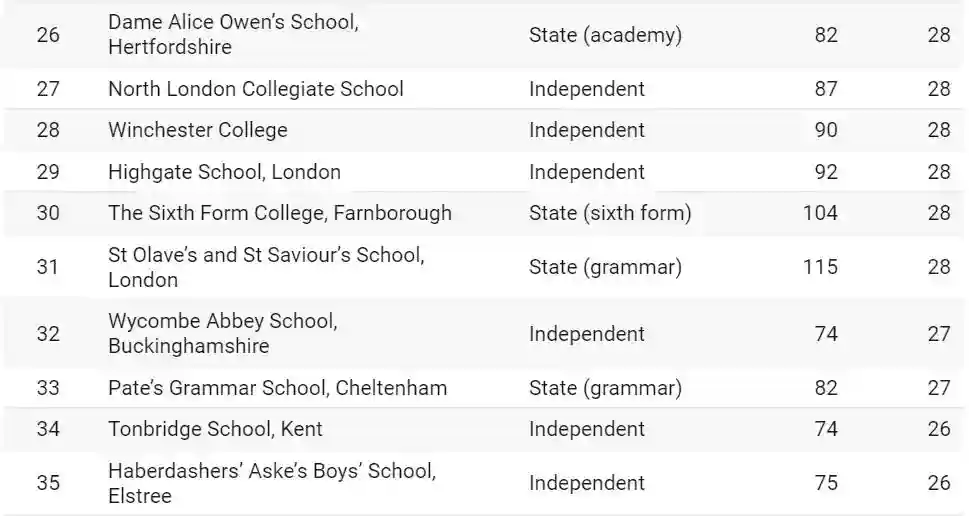Click the value 104 in Farnborough row
The height and width of the screenshot is (516, 969).
pyautogui.click(x=820, y=213)
